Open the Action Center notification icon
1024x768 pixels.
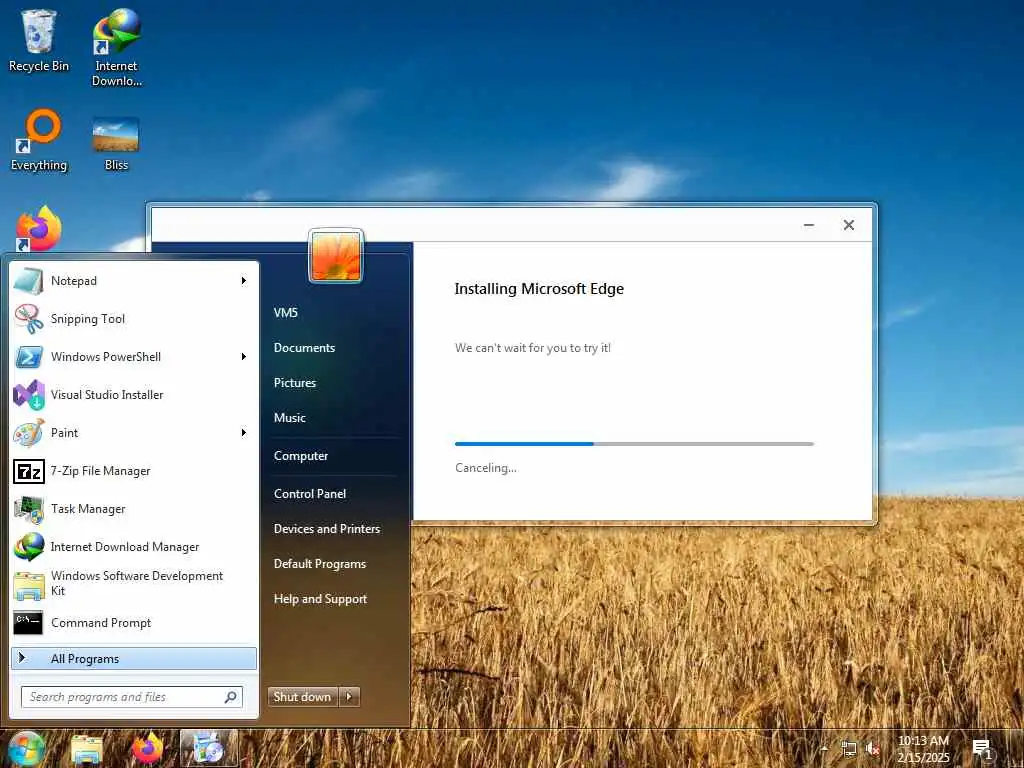[x=982, y=749]
